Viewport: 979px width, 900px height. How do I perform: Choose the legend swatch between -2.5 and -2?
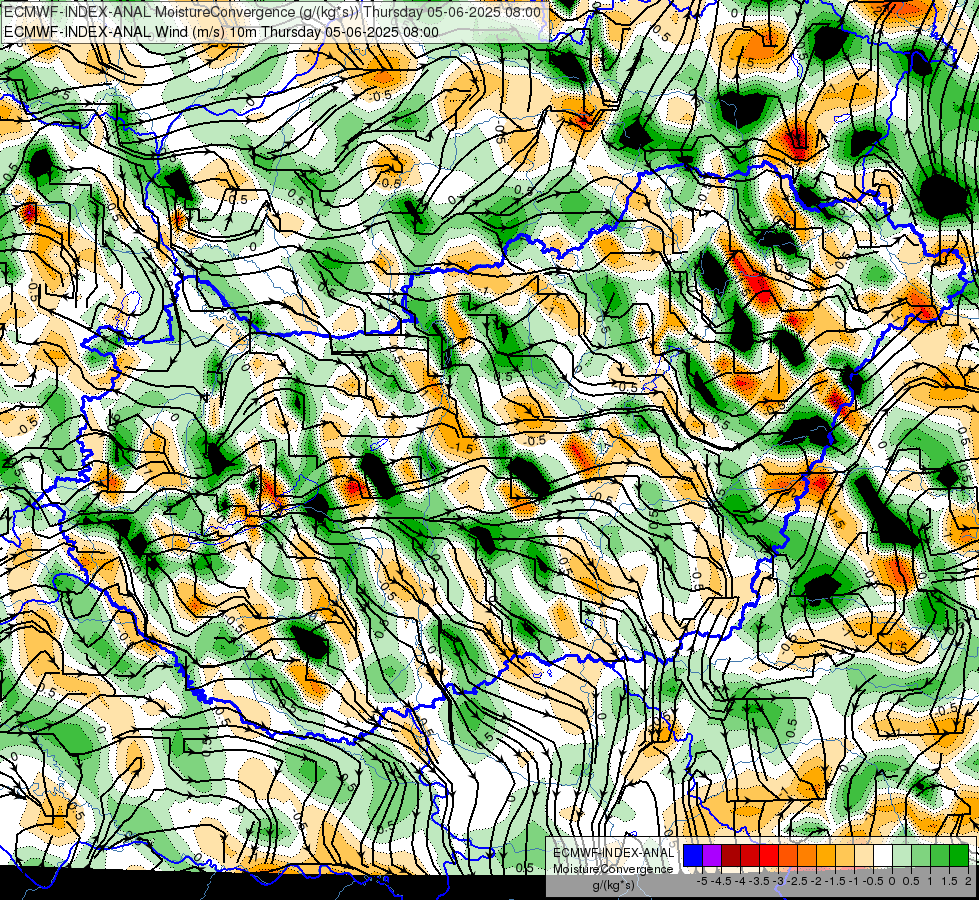pyautogui.click(x=807, y=855)
